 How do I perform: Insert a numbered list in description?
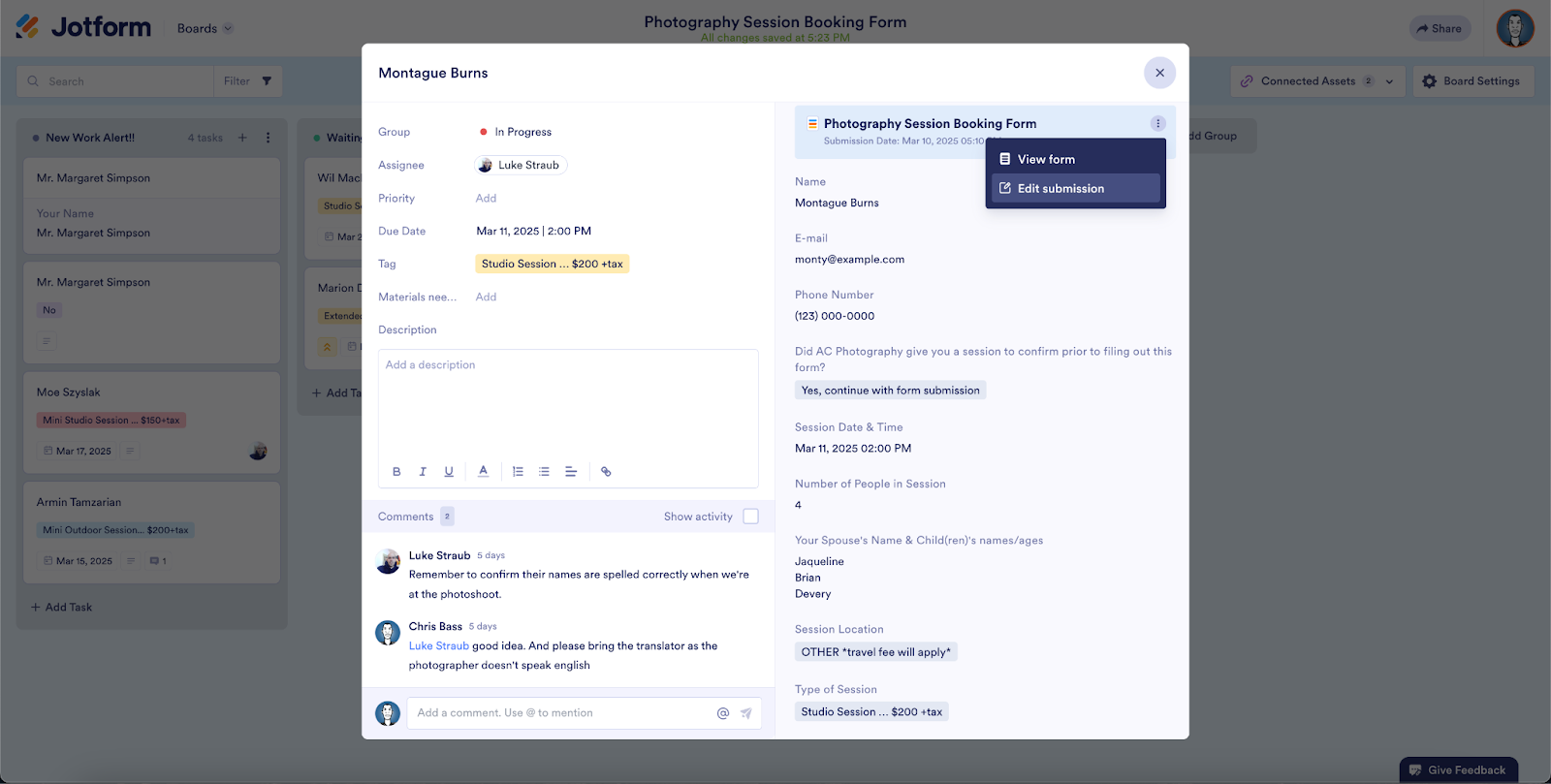click(x=518, y=472)
